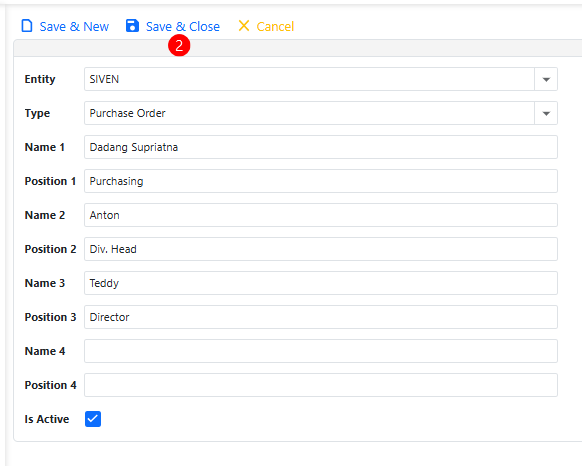Image resolution: width=582 pixels, height=466 pixels.
Task: Click the Position 4 label
Action: point(50,385)
